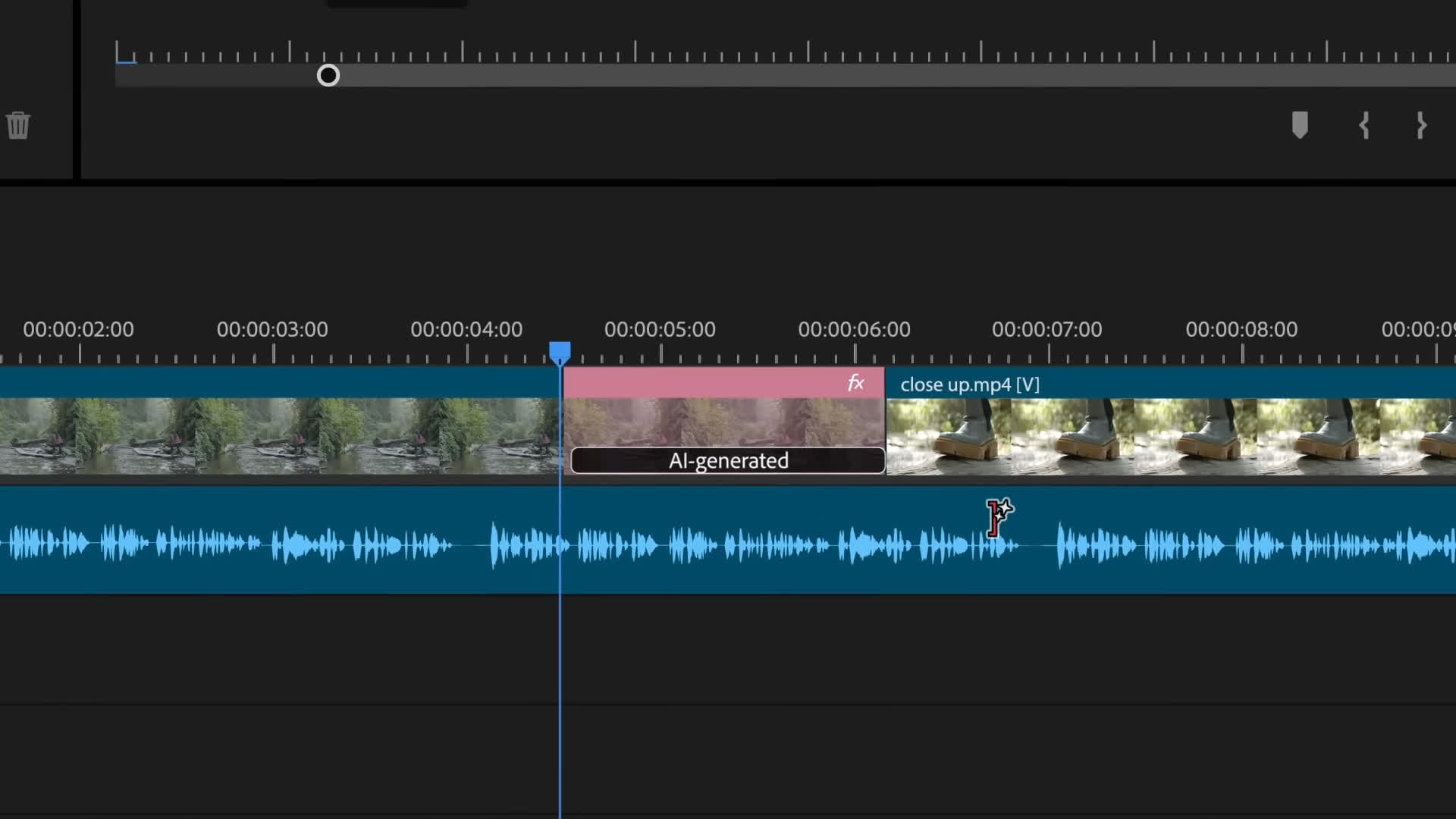Select the close up.mp4 [V] clip title
This screenshot has height=819, width=1456.
[x=969, y=384]
